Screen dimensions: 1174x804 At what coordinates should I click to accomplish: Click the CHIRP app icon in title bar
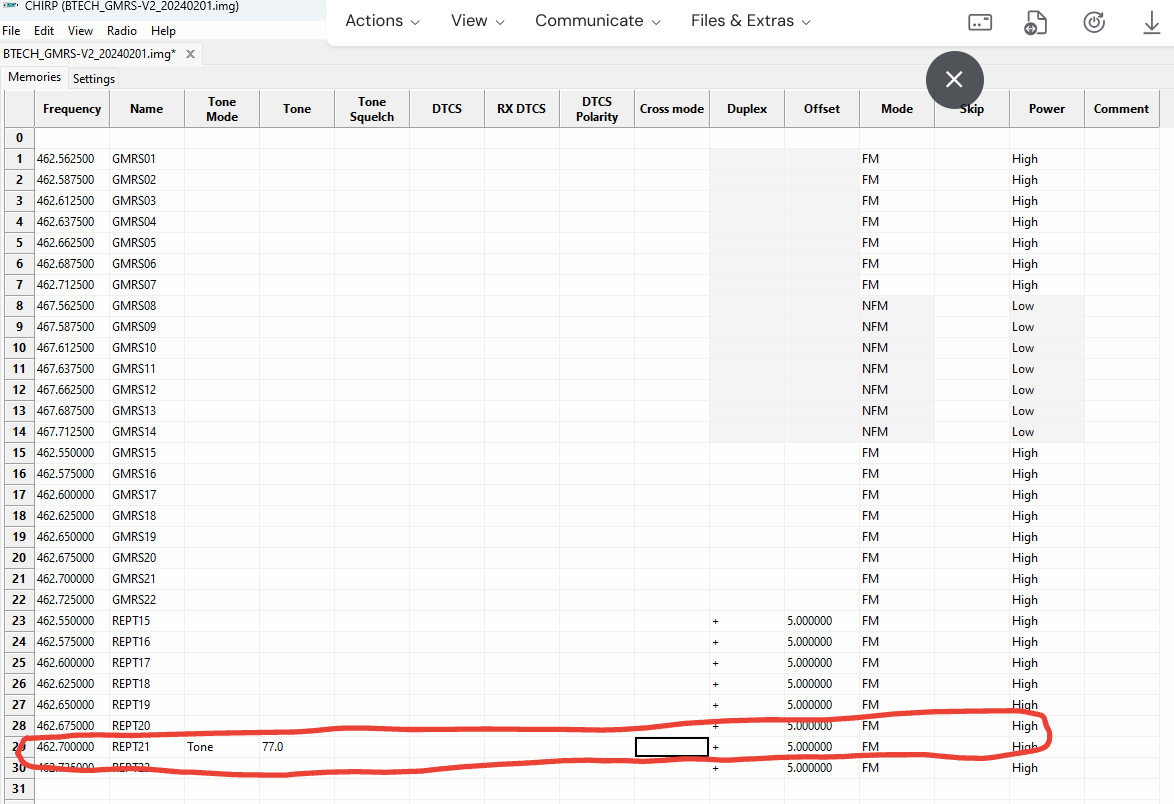[11, 6]
